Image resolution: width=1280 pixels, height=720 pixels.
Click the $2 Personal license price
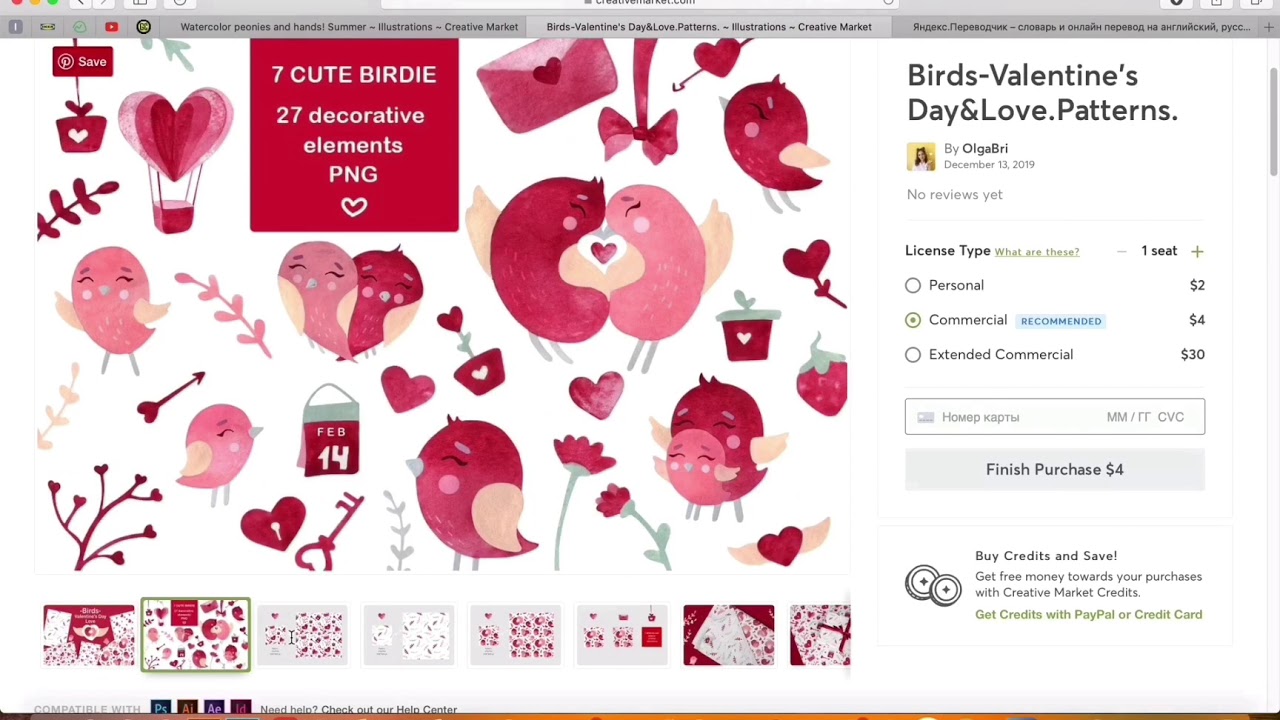pos(1197,286)
